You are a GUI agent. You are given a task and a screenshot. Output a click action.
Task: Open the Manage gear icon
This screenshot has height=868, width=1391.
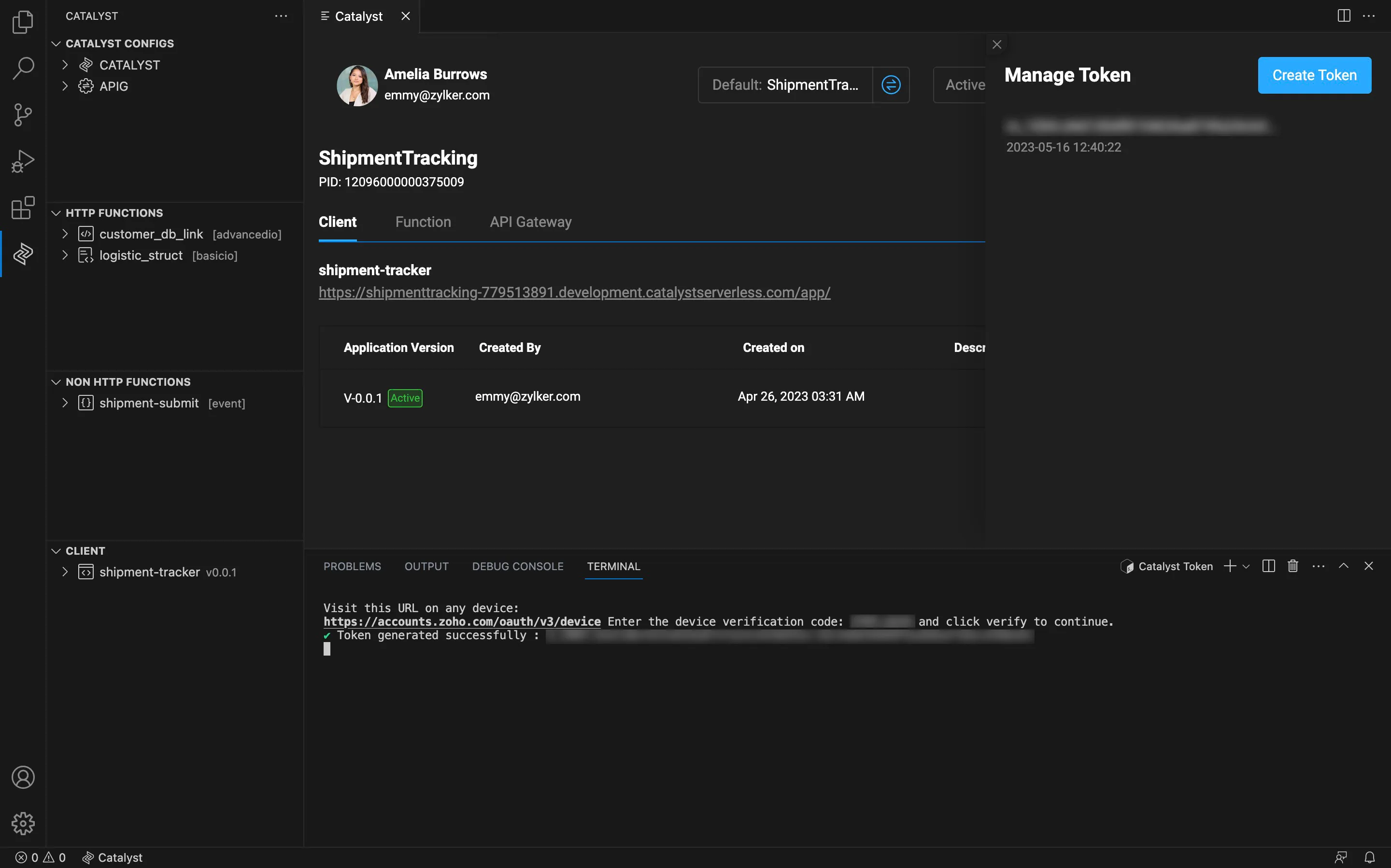[x=23, y=823]
